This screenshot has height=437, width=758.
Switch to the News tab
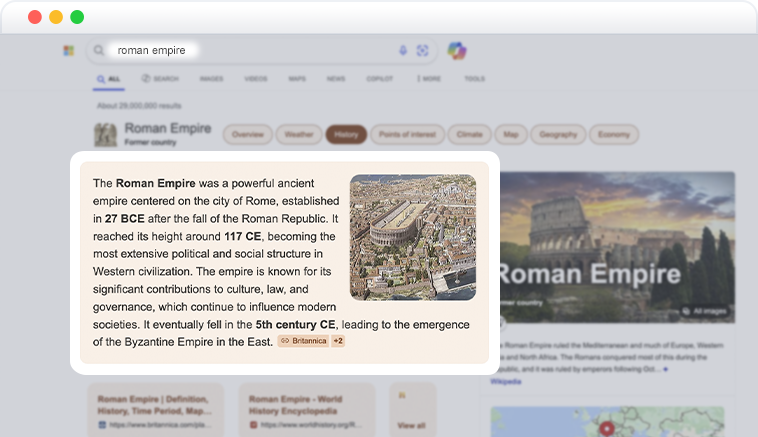[336, 78]
